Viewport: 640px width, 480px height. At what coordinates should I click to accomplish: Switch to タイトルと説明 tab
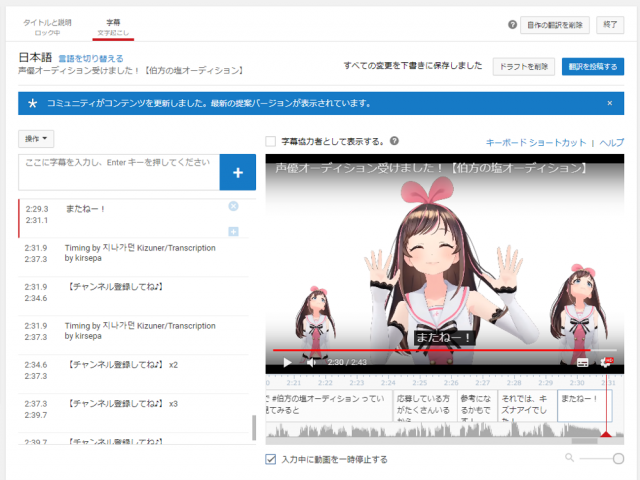(x=47, y=27)
